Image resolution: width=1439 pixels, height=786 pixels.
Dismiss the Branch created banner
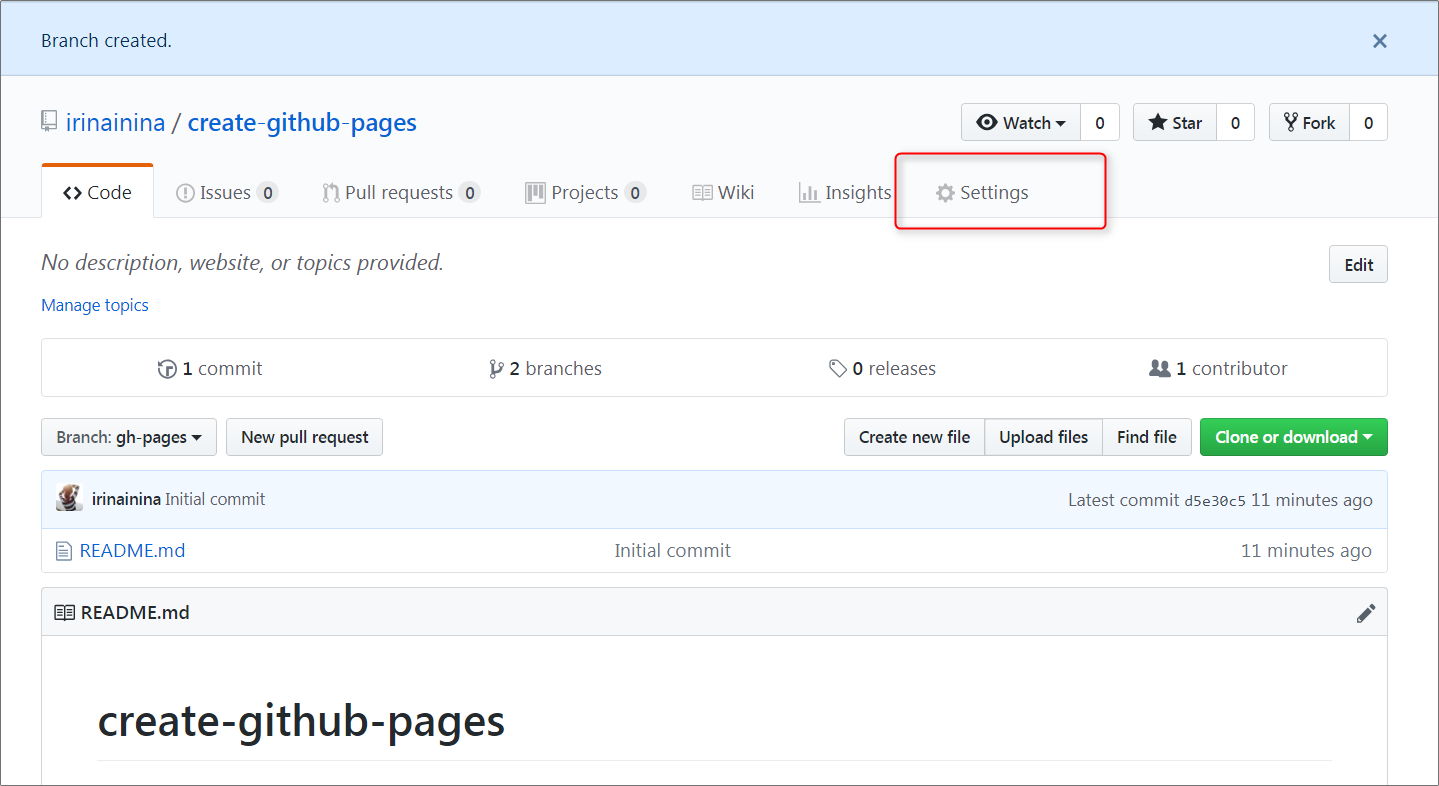pos(1379,41)
